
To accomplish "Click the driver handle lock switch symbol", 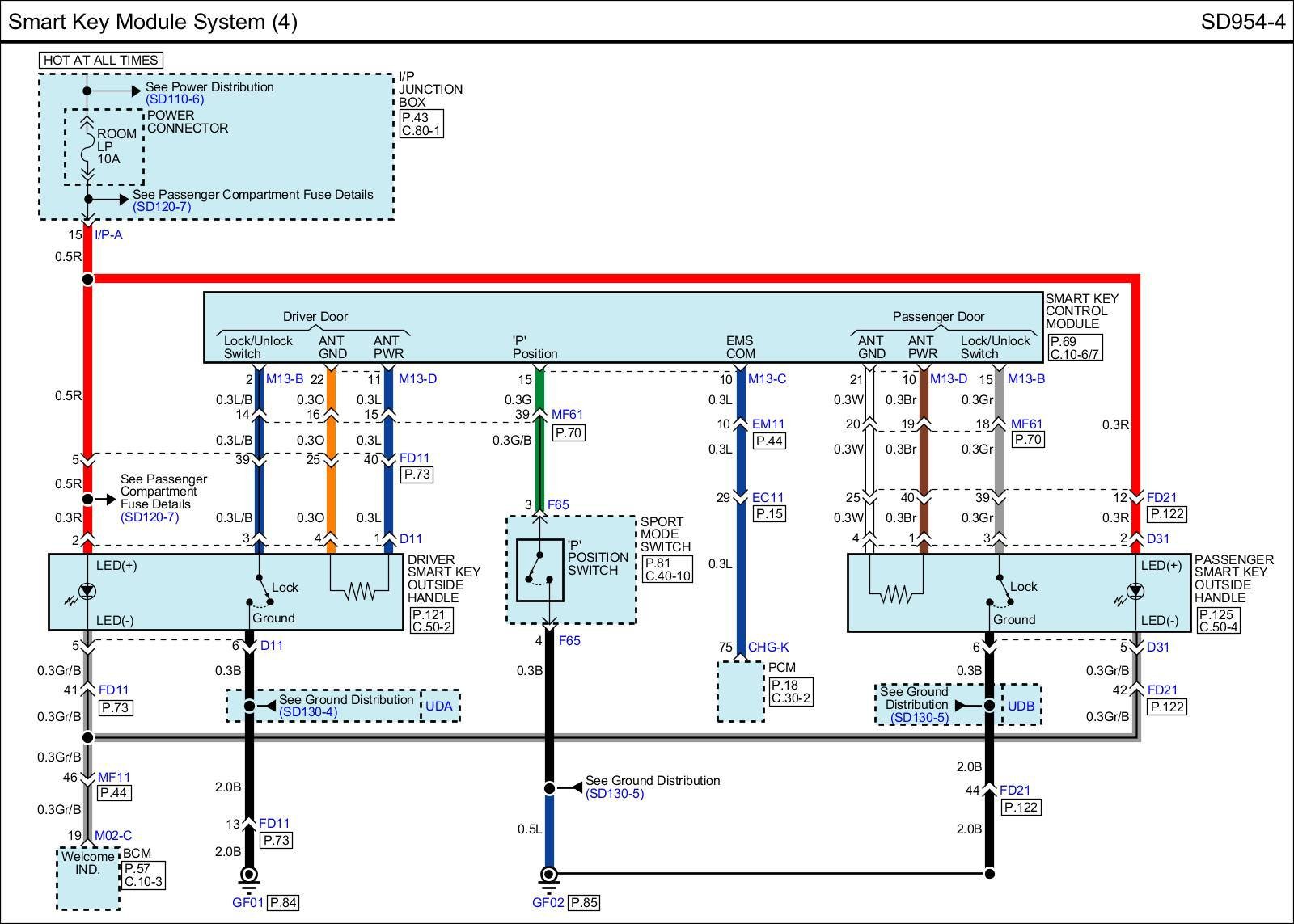I will point(259,591).
